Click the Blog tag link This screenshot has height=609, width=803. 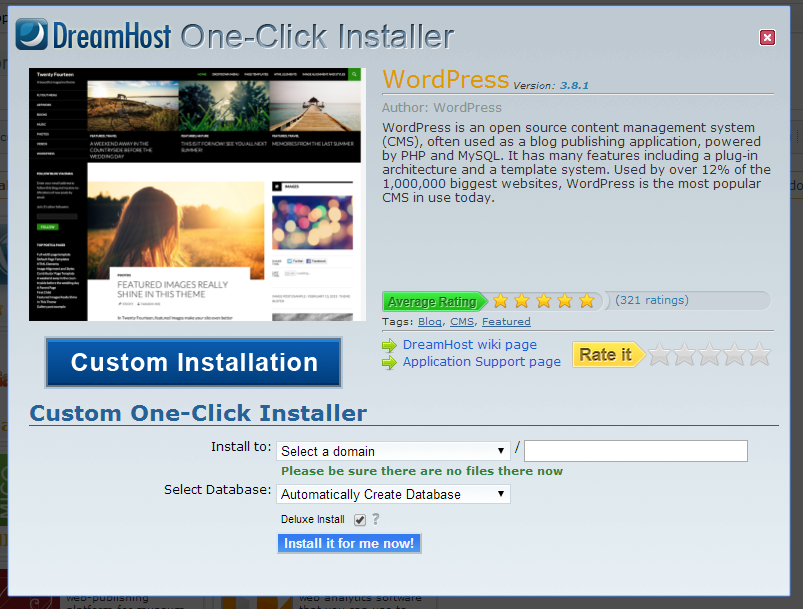tap(430, 322)
